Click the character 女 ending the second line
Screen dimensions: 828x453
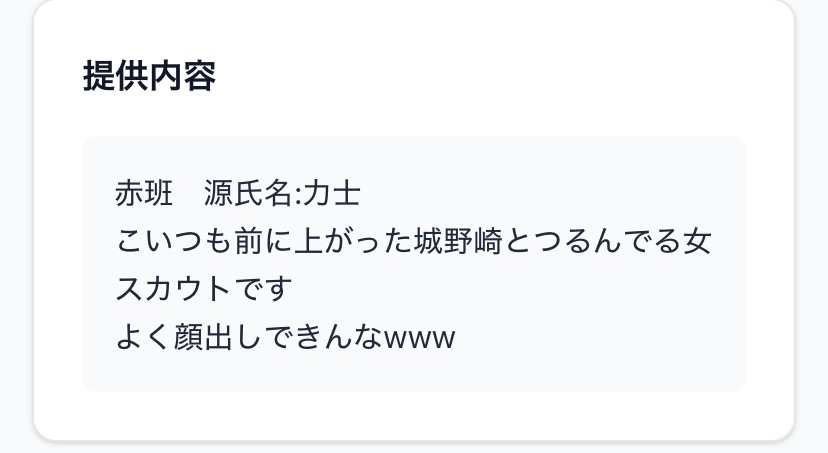tap(697, 241)
